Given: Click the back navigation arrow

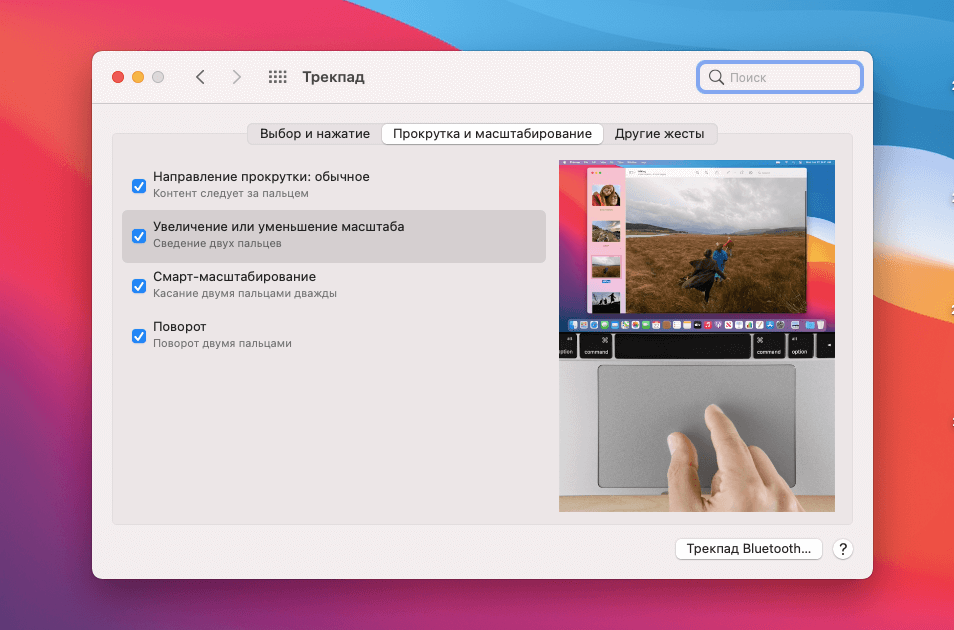Looking at the screenshot, I should [x=200, y=76].
